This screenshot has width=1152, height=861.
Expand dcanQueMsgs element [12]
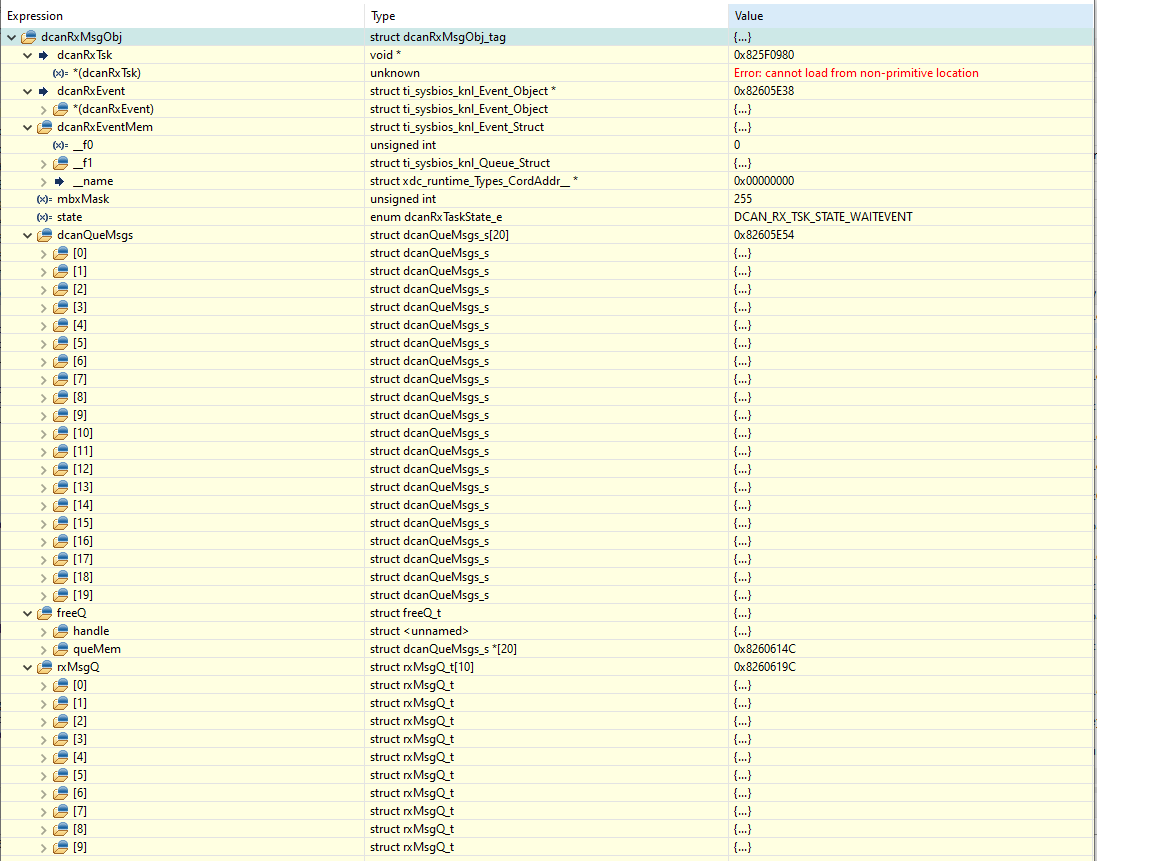tap(43, 469)
